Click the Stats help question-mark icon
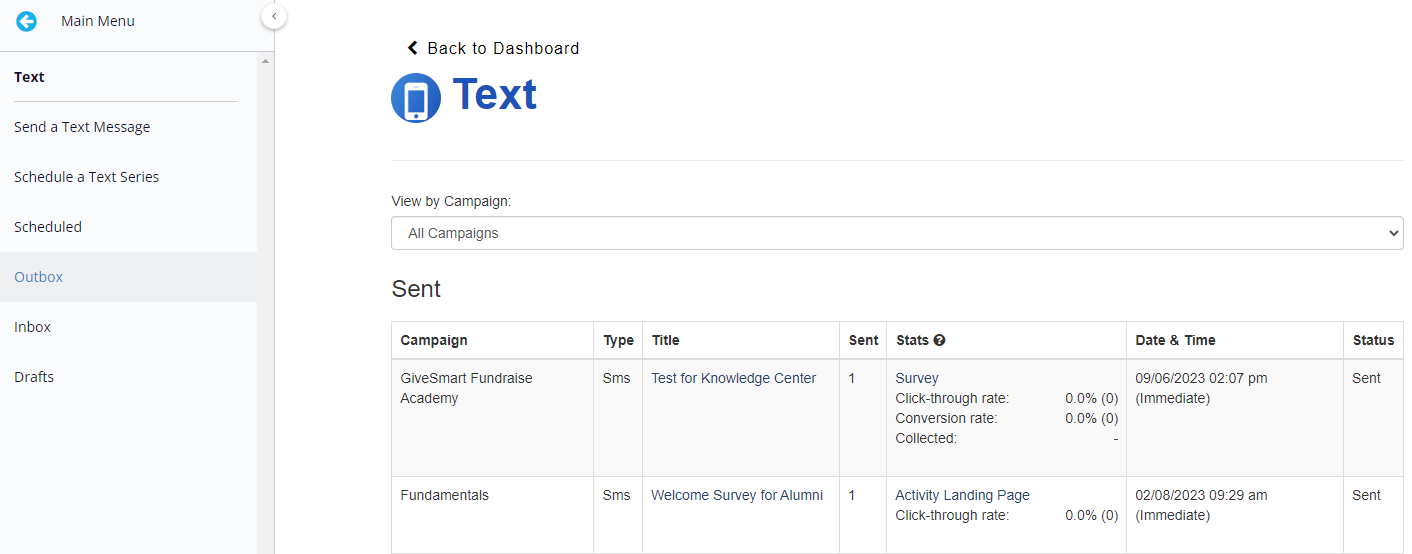The height and width of the screenshot is (554, 1412). (x=940, y=340)
